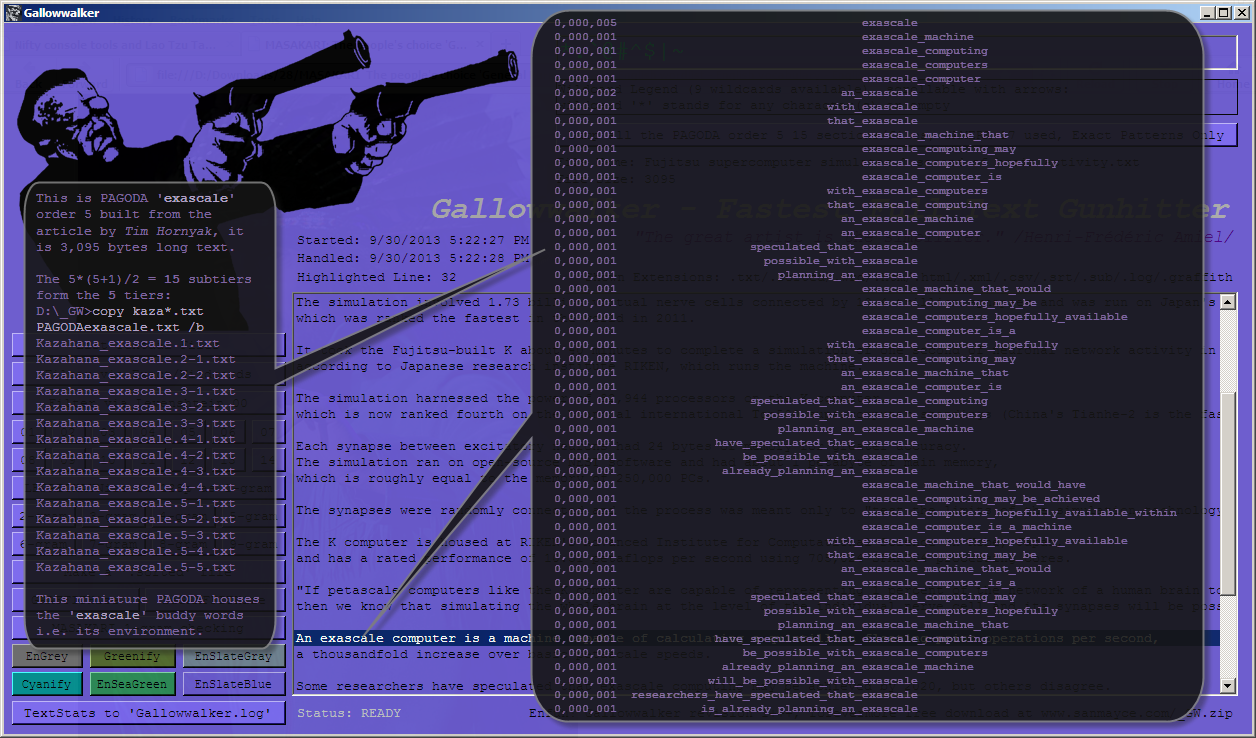Click the text area scrollbar down arrow

pyautogui.click(x=1229, y=686)
